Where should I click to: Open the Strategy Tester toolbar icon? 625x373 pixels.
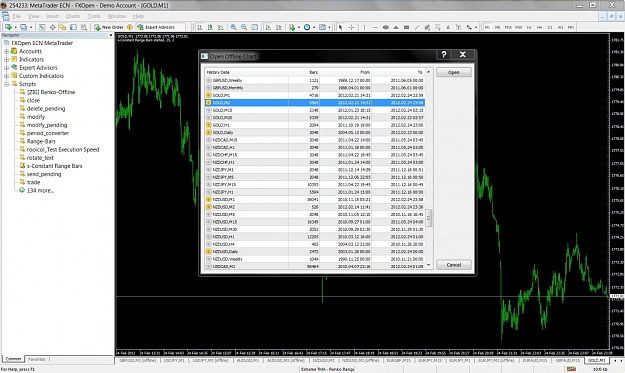click(x=84, y=27)
